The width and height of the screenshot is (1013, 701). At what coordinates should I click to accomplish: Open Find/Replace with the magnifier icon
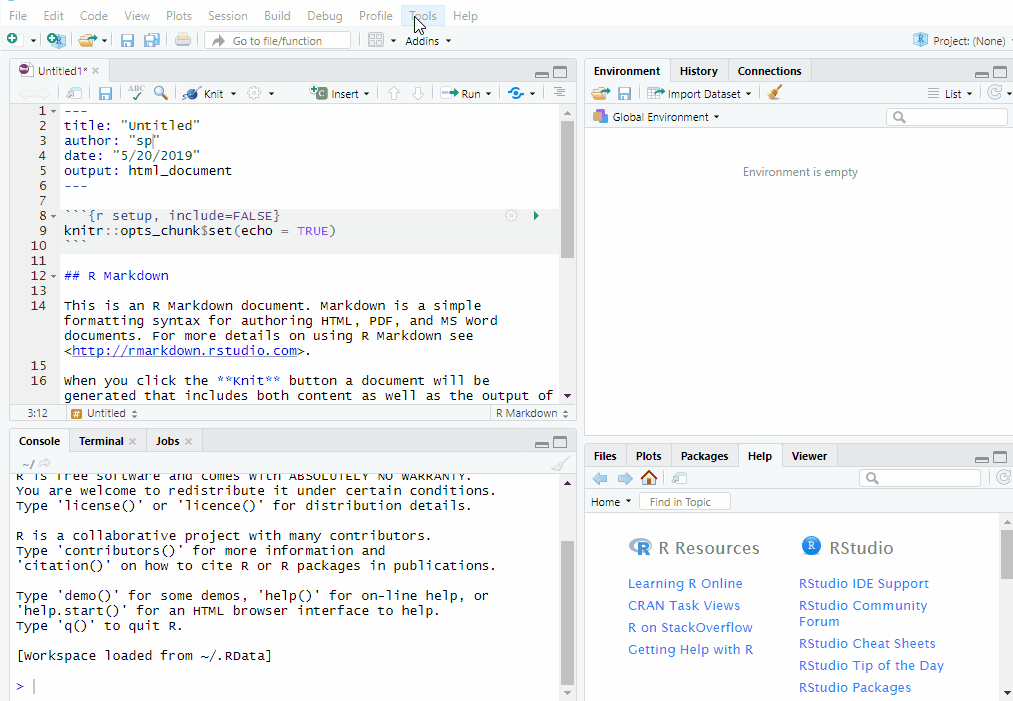click(161, 93)
